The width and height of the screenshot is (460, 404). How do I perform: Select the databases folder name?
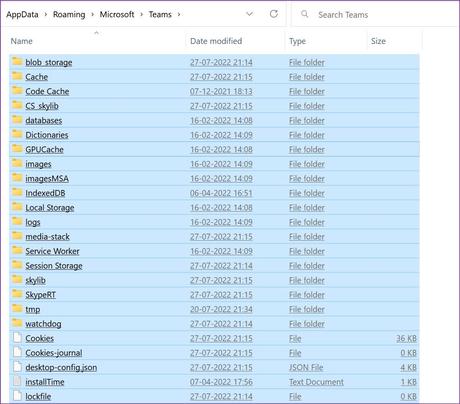pyautogui.click(x=44, y=120)
